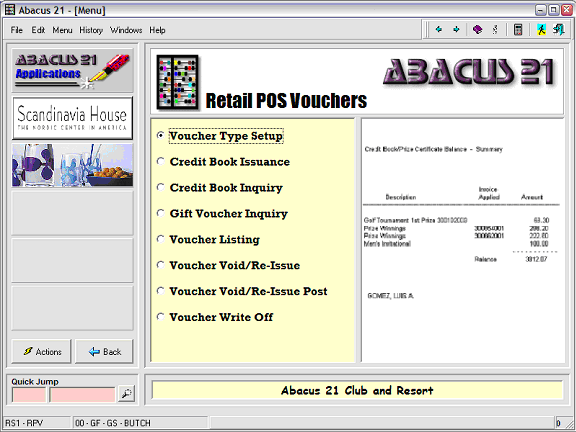
Task: Click the running man icon
Action: click(541, 29)
